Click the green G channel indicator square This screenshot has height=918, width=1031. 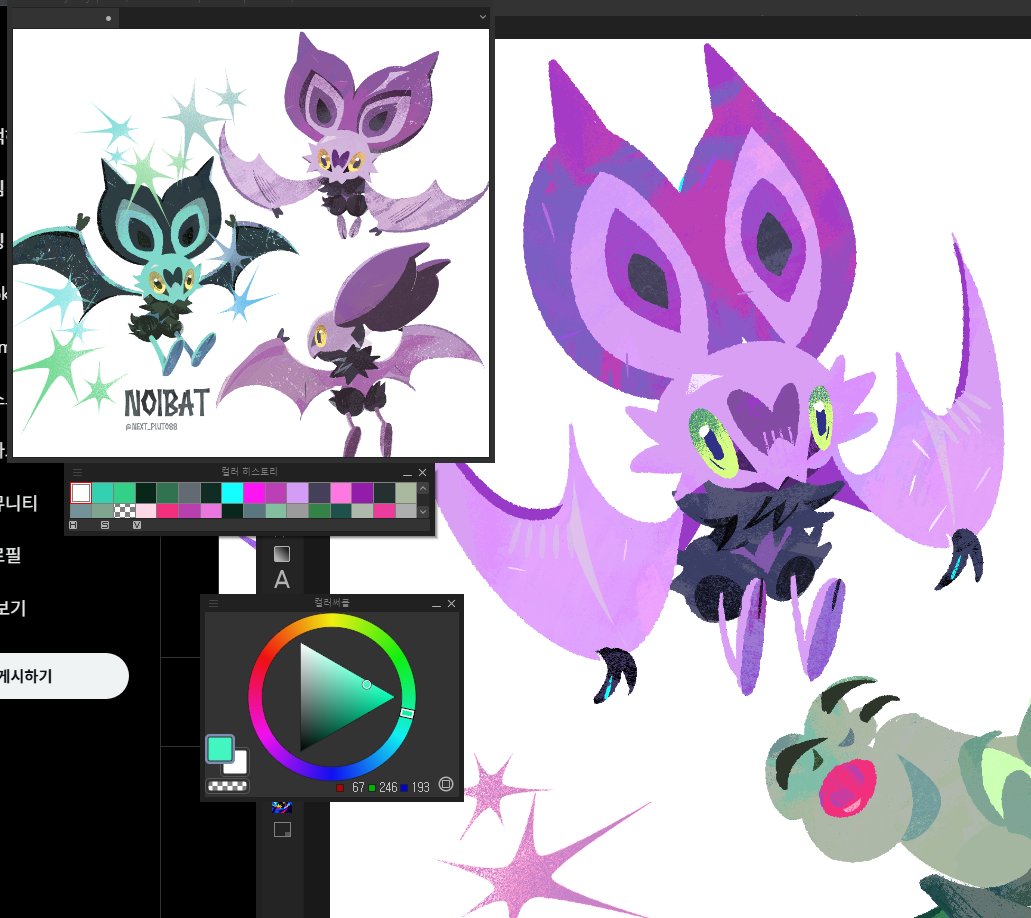[x=372, y=787]
